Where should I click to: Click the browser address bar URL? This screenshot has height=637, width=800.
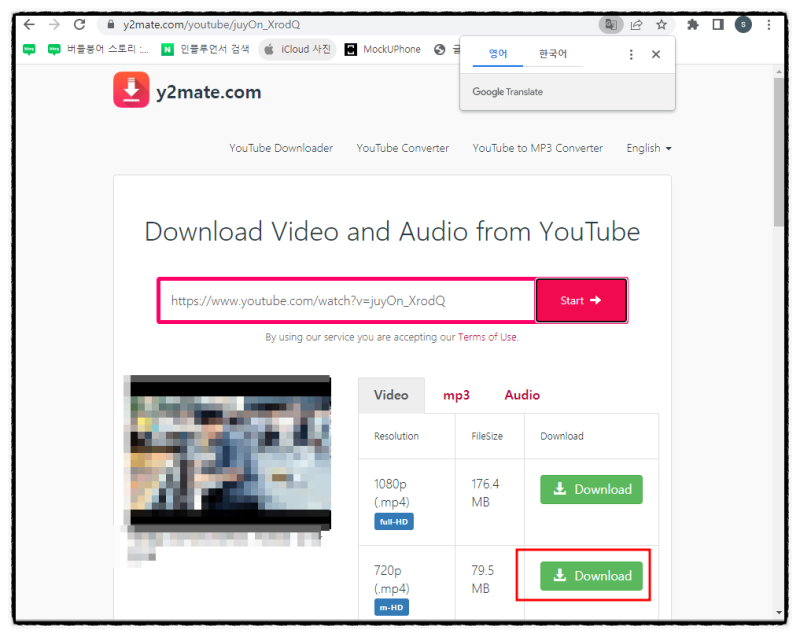(x=212, y=24)
